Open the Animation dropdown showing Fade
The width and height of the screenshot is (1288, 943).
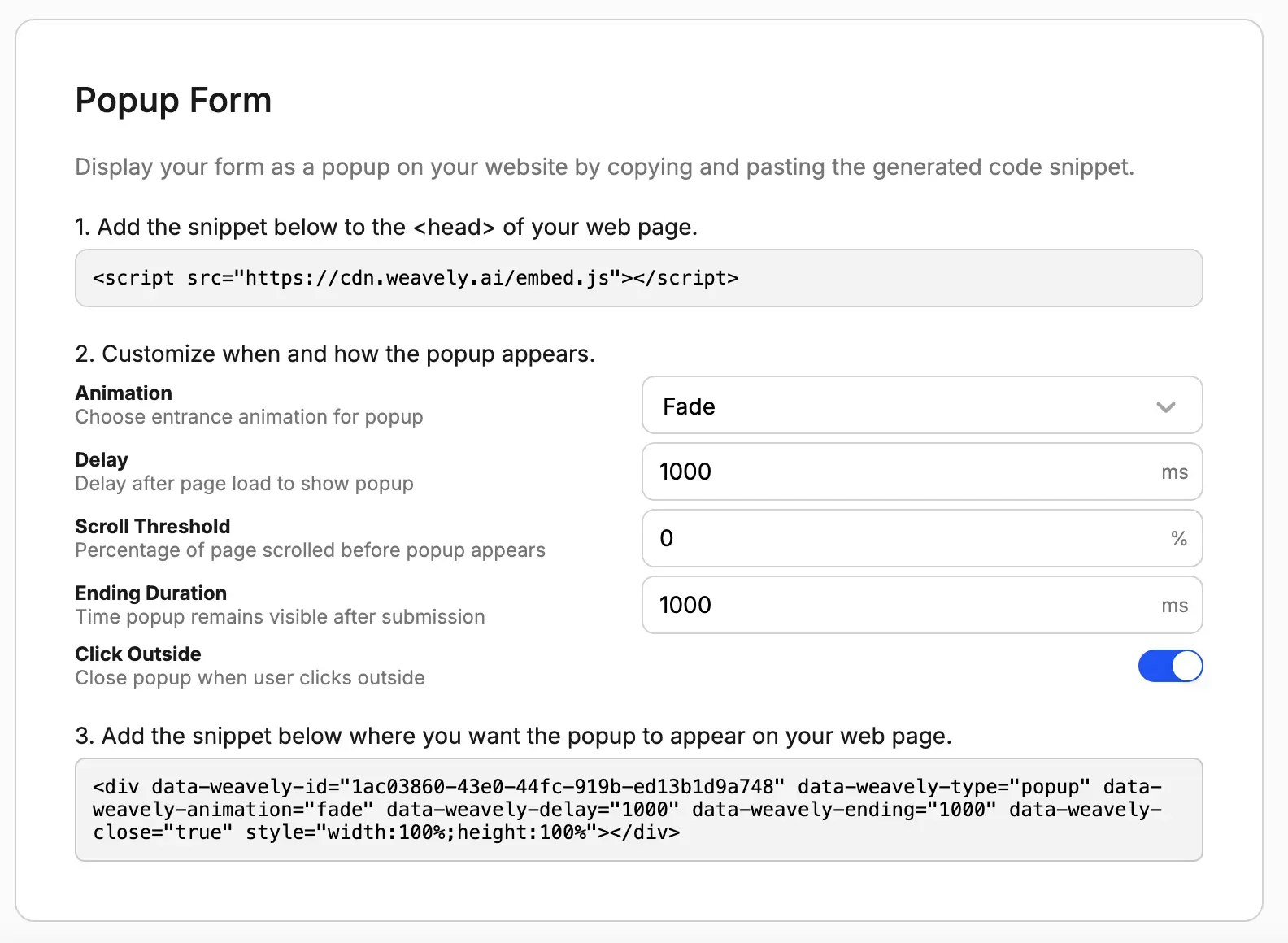(x=922, y=405)
